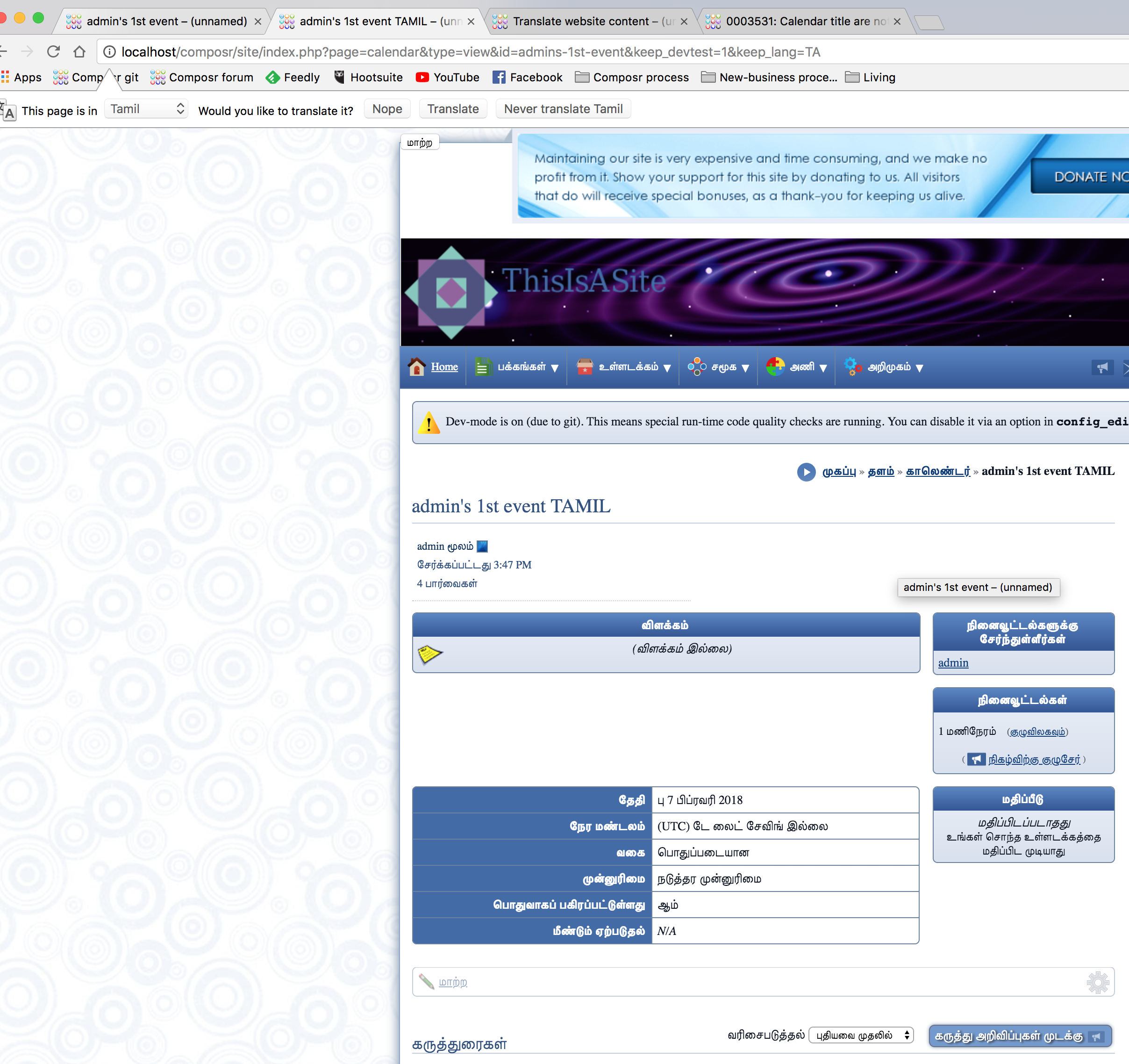Click Never translate Tamil button
Viewport: 1129px width, 1064px height.
coord(563,109)
